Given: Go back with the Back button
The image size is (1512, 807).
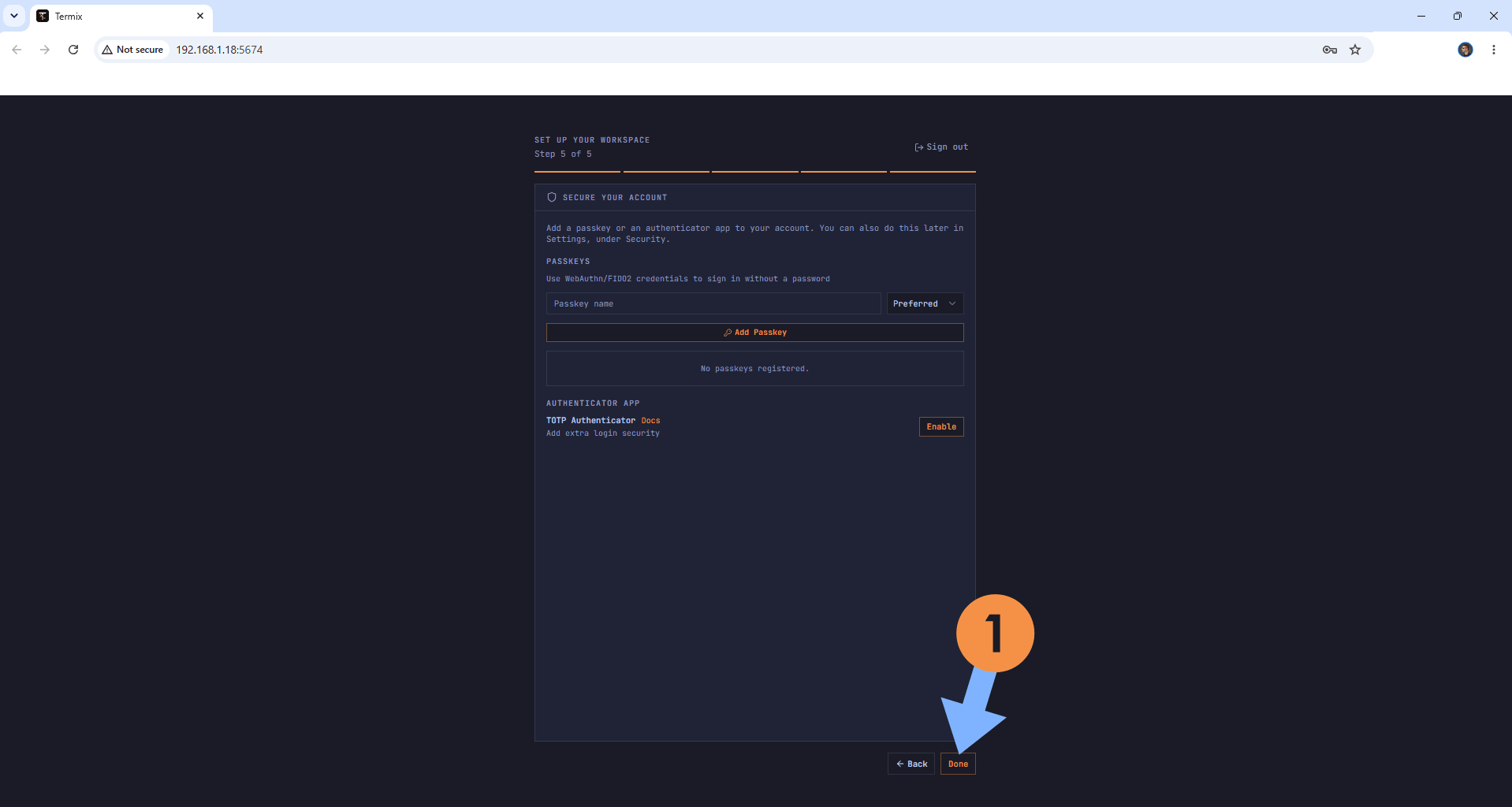Looking at the screenshot, I should click(x=911, y=764).
